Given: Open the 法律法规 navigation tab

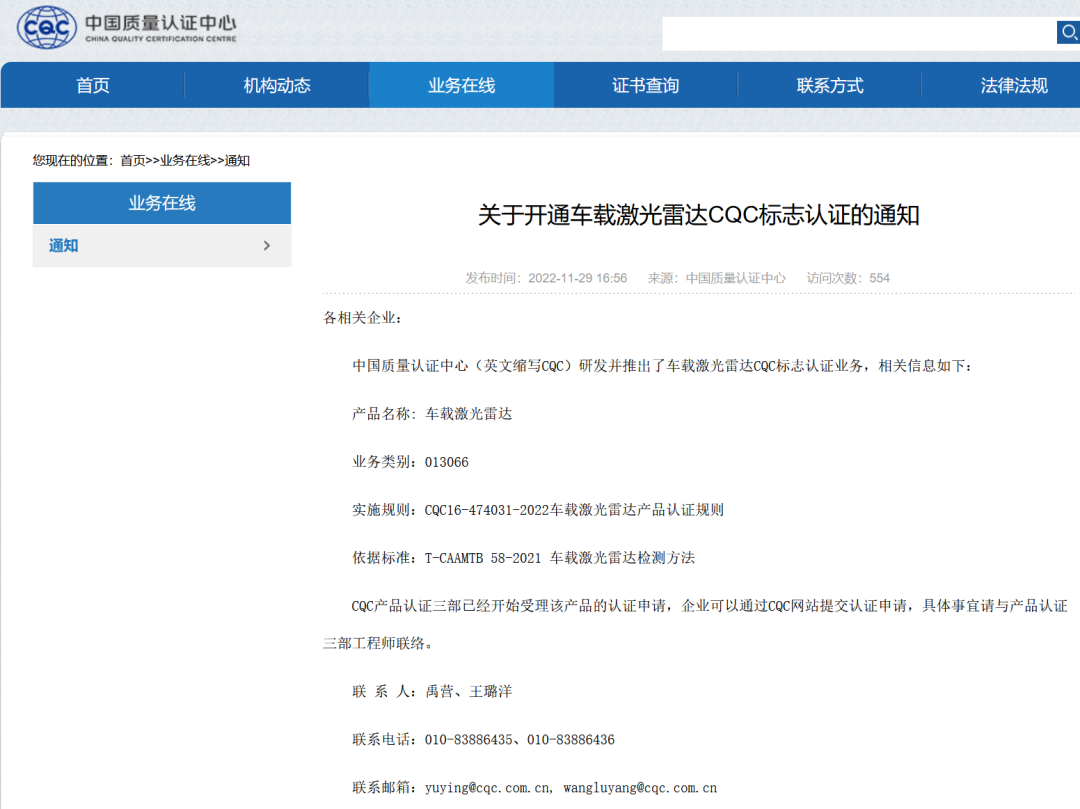Looking at the screenshot, I should [1014, 86].
